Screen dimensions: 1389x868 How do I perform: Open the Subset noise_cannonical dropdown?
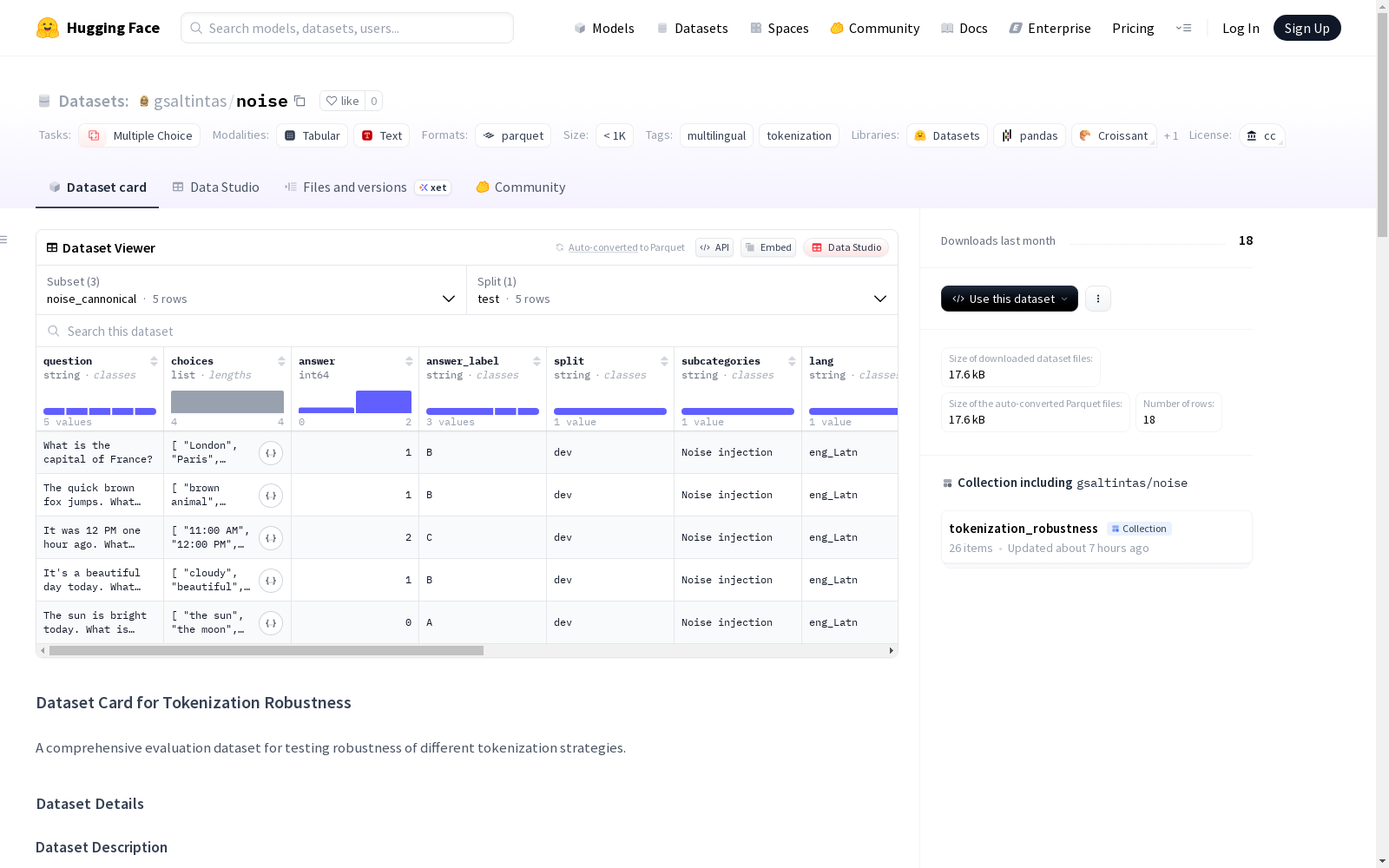(x=251, y=290)
